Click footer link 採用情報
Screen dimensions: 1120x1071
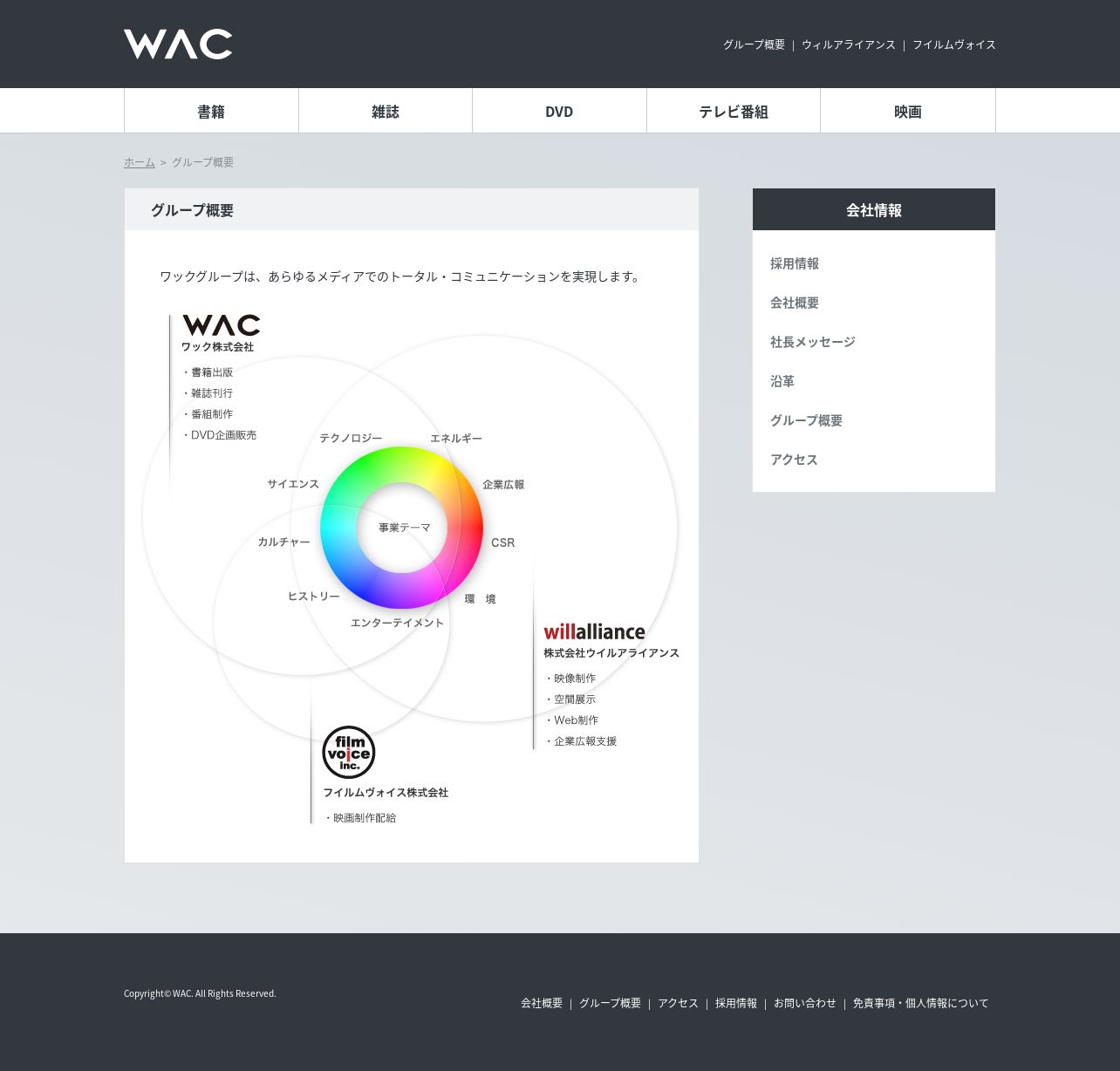[x=736, y=1003]
